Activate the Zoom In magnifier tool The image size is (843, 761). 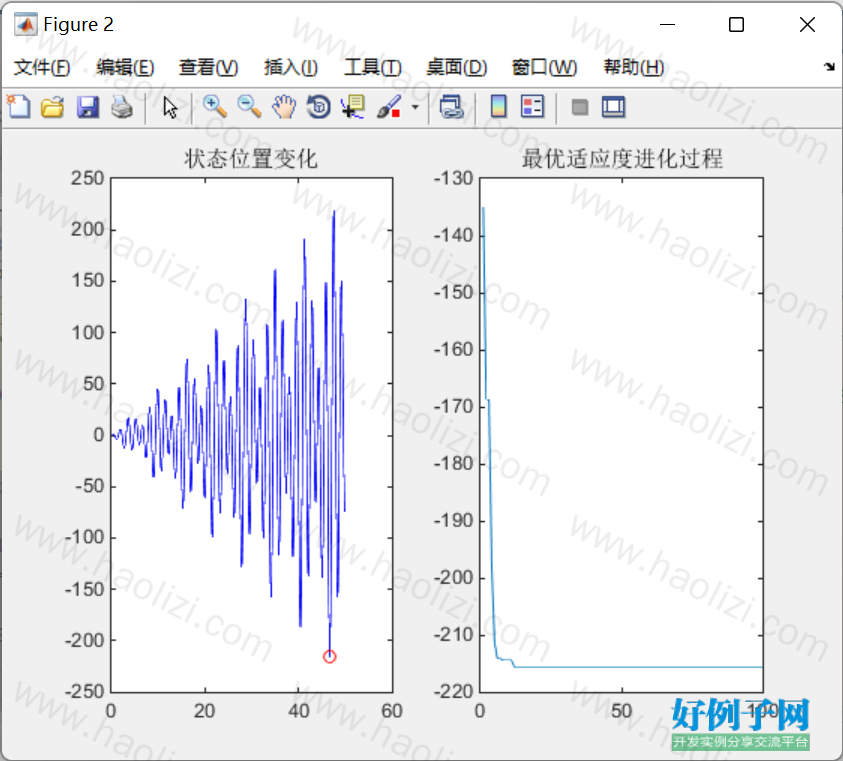click(215, 106)
